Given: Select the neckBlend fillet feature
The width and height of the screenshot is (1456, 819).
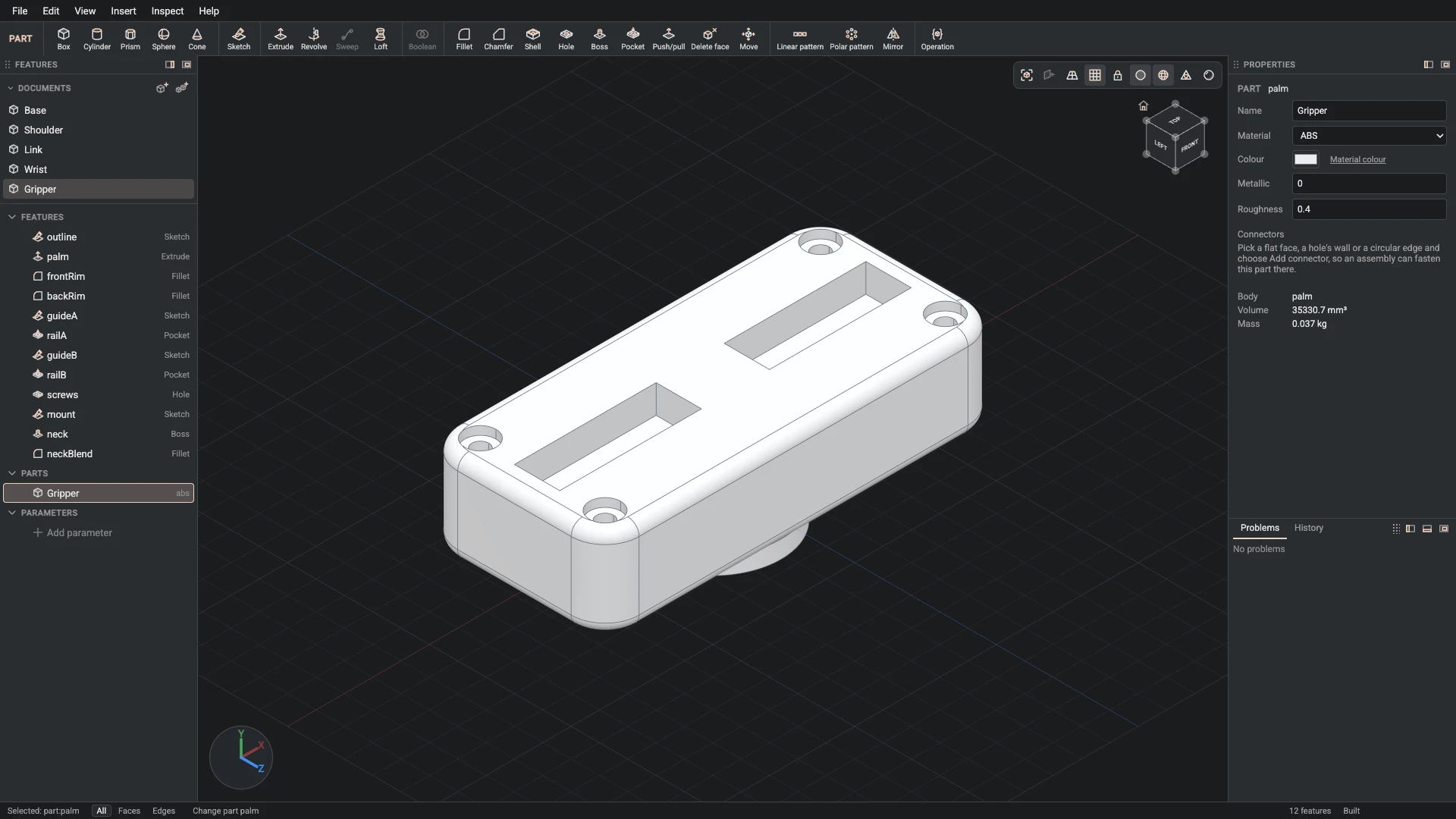Looking at the screenshot, I should [x=99, y=453].
